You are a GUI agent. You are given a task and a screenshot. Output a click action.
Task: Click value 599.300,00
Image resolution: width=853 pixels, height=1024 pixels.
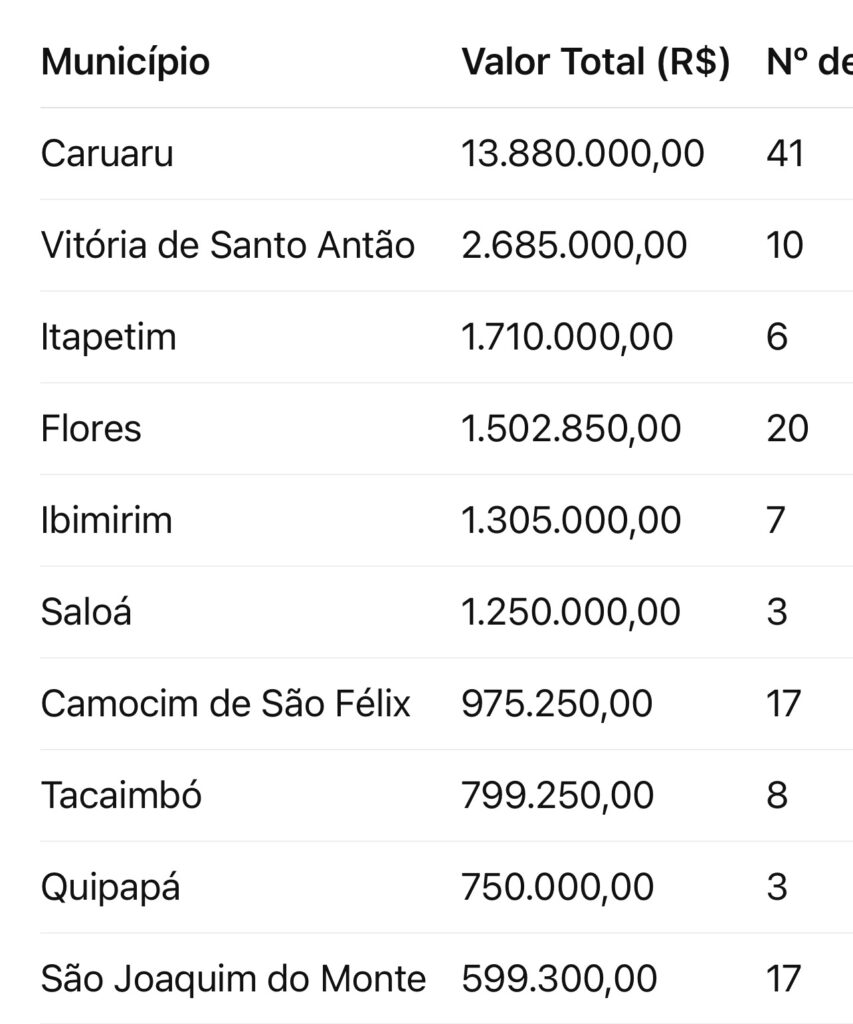pos(559,979)
